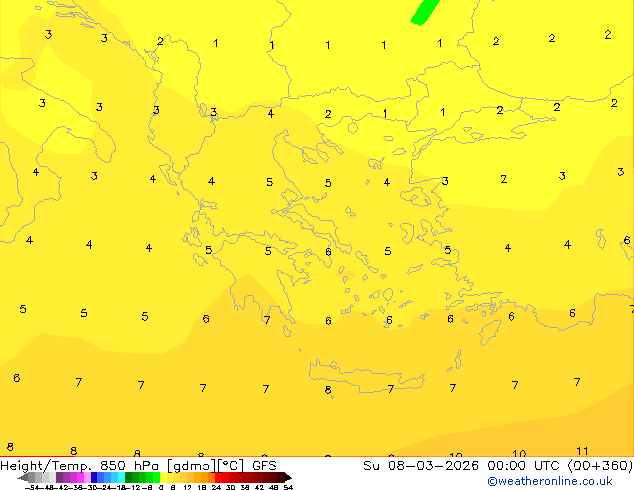Click the '-54' legend scale label
Viewport: 634px width, 490px height.
pos(32,487)
